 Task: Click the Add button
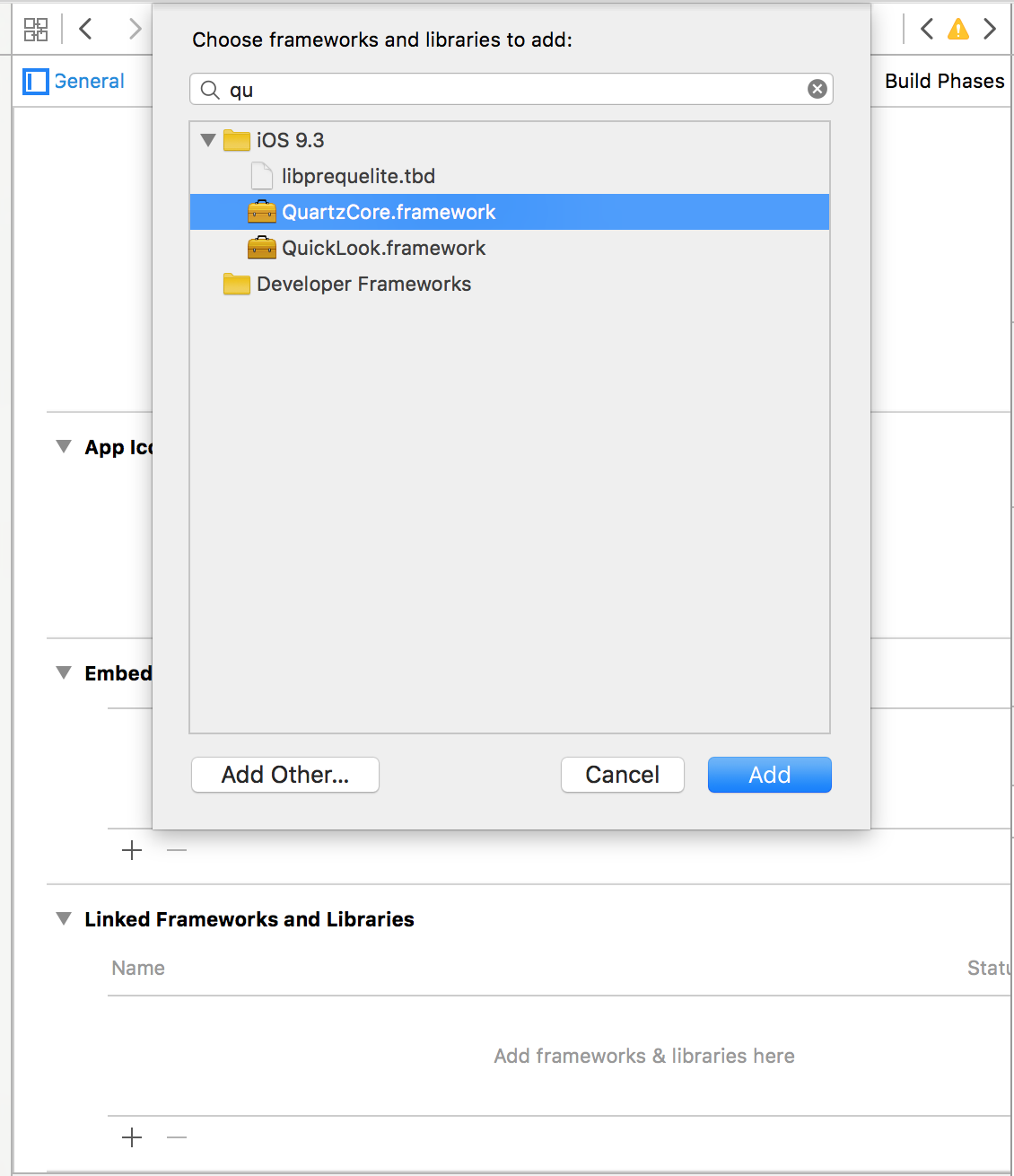coord(770,775)
